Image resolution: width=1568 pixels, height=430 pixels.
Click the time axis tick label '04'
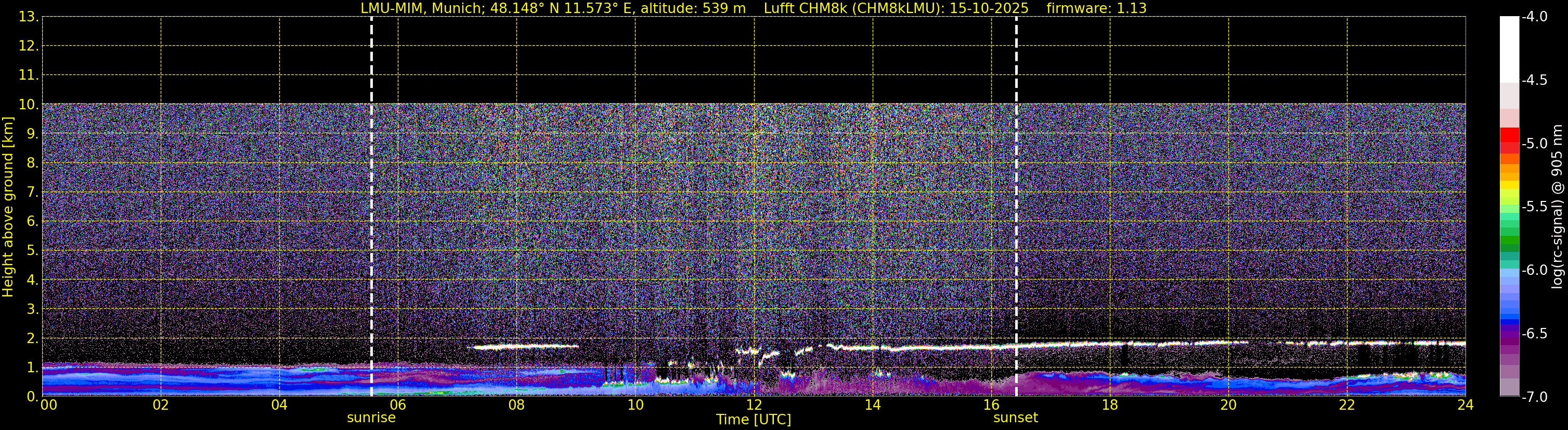[x=279, y=405]
